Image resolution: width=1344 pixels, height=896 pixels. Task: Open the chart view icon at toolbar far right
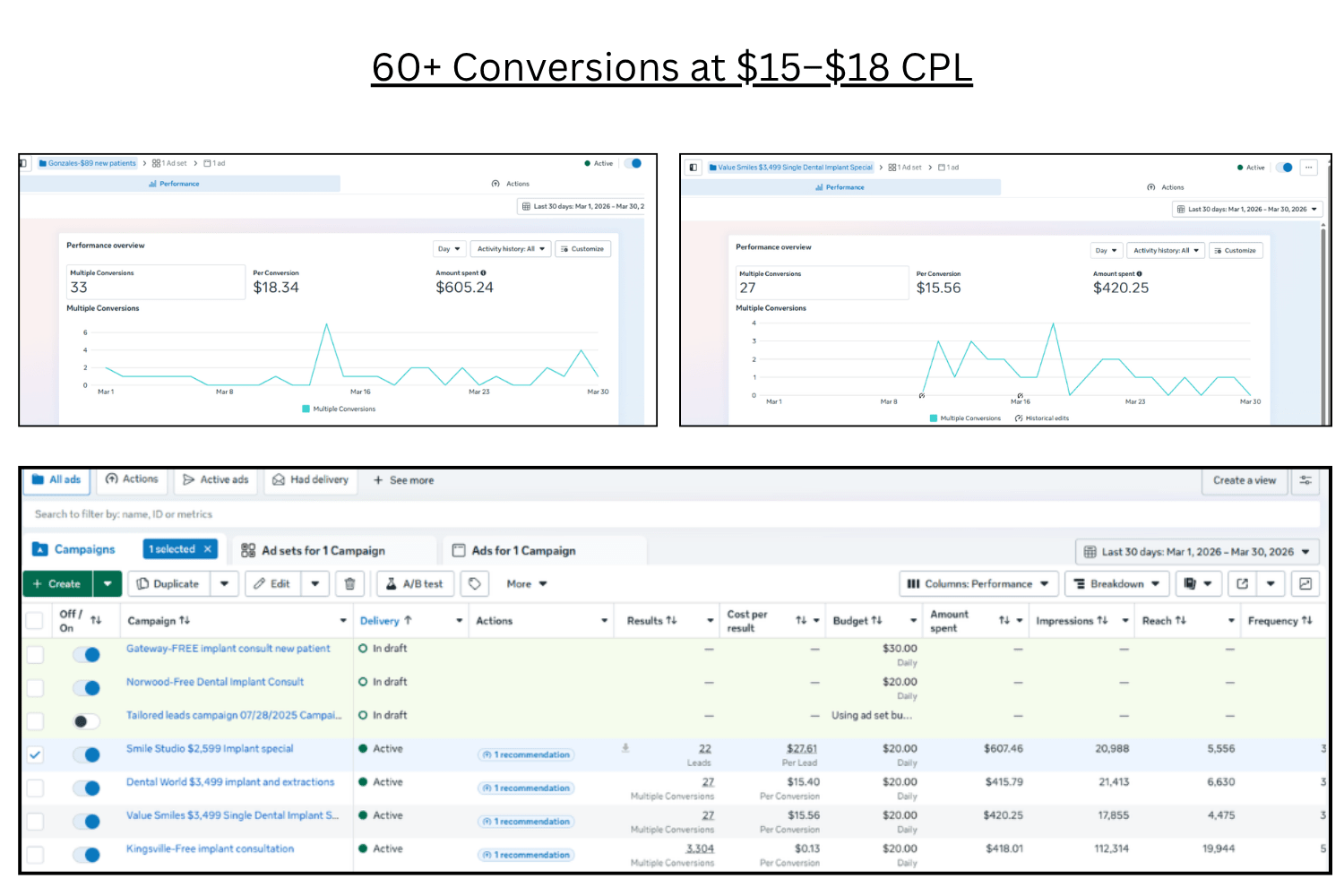tap(1305, 584)
